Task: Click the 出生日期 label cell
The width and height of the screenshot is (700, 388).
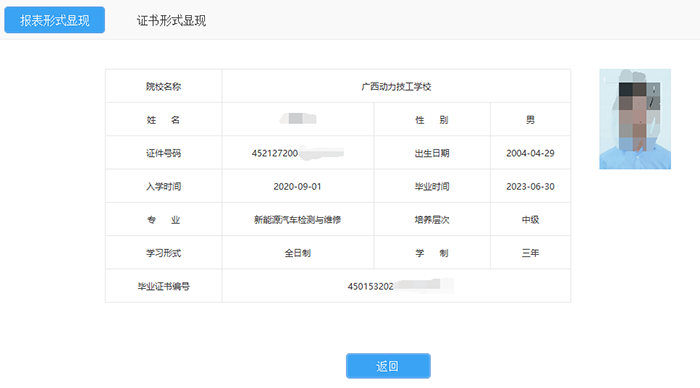Action: tap(432, 153)
